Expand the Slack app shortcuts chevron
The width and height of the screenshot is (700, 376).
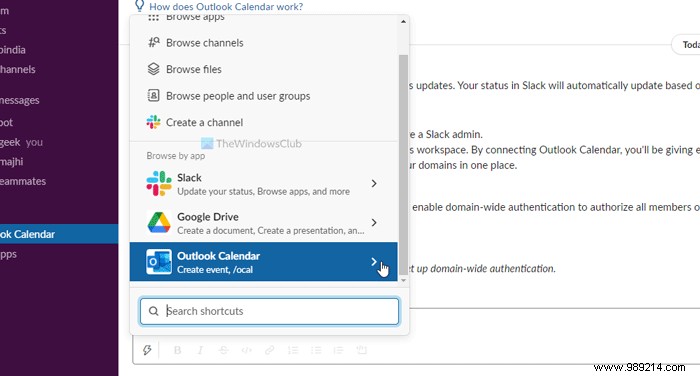(x=374, y=184)
